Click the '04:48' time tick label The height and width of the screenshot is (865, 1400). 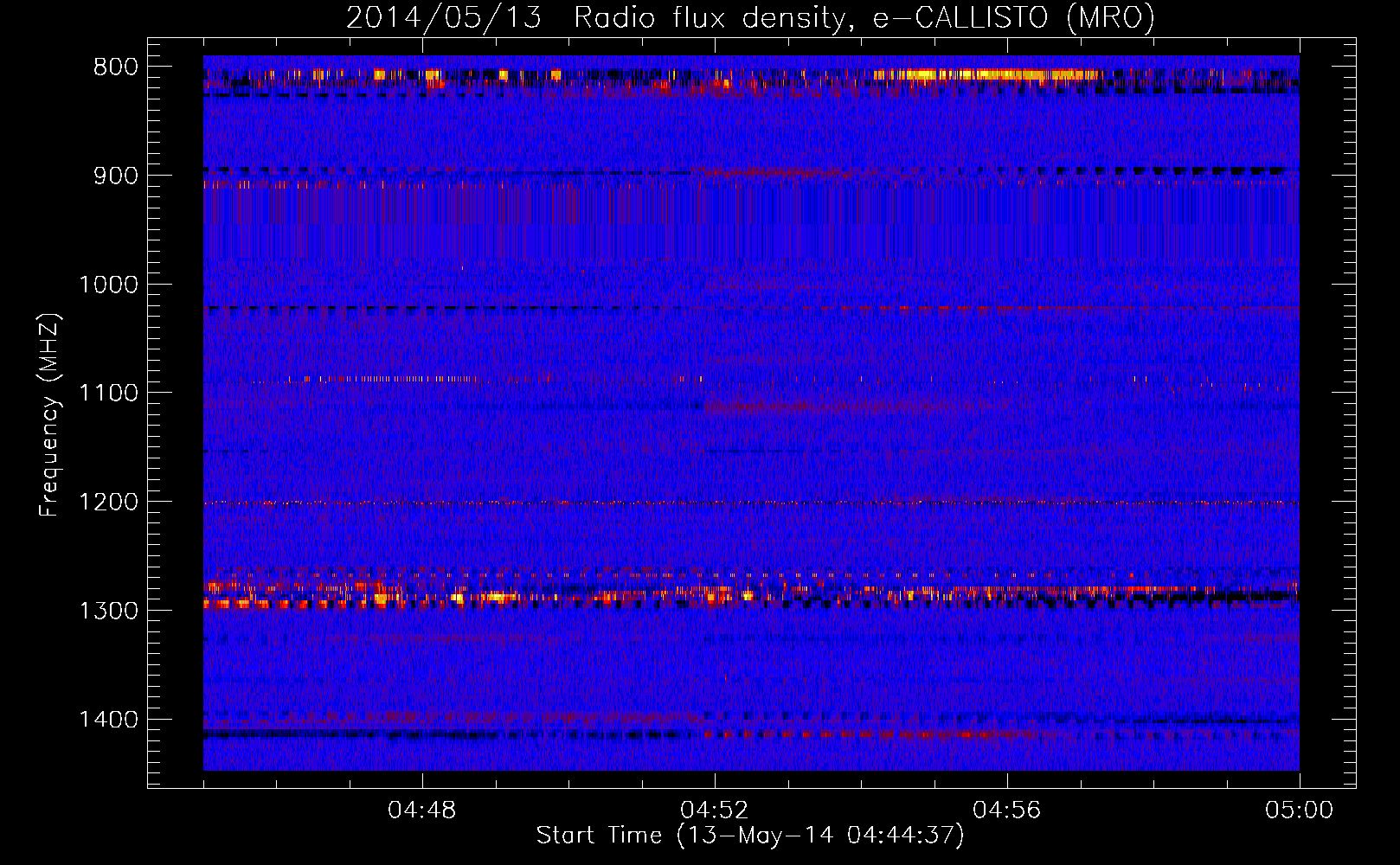pyautogui.click(x=422, y=811)
